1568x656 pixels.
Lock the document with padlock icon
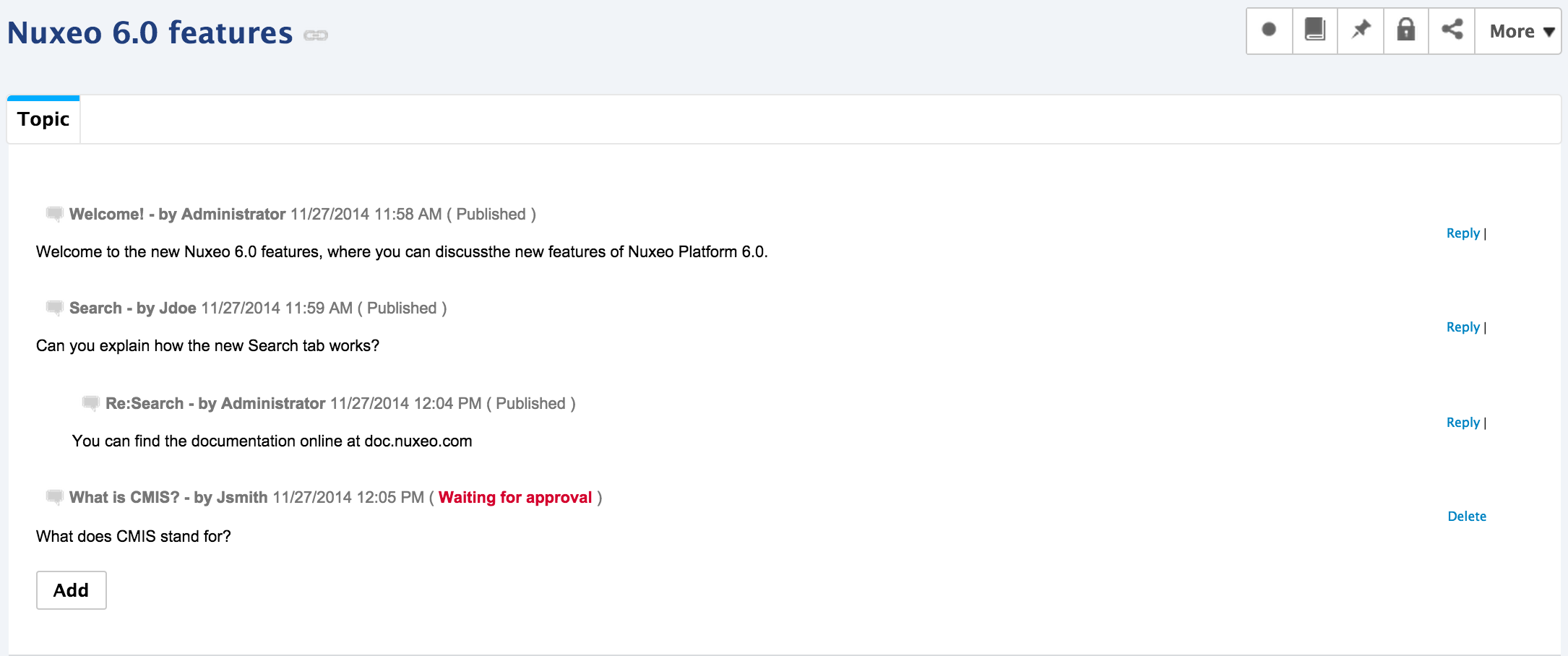[1405, 30]
